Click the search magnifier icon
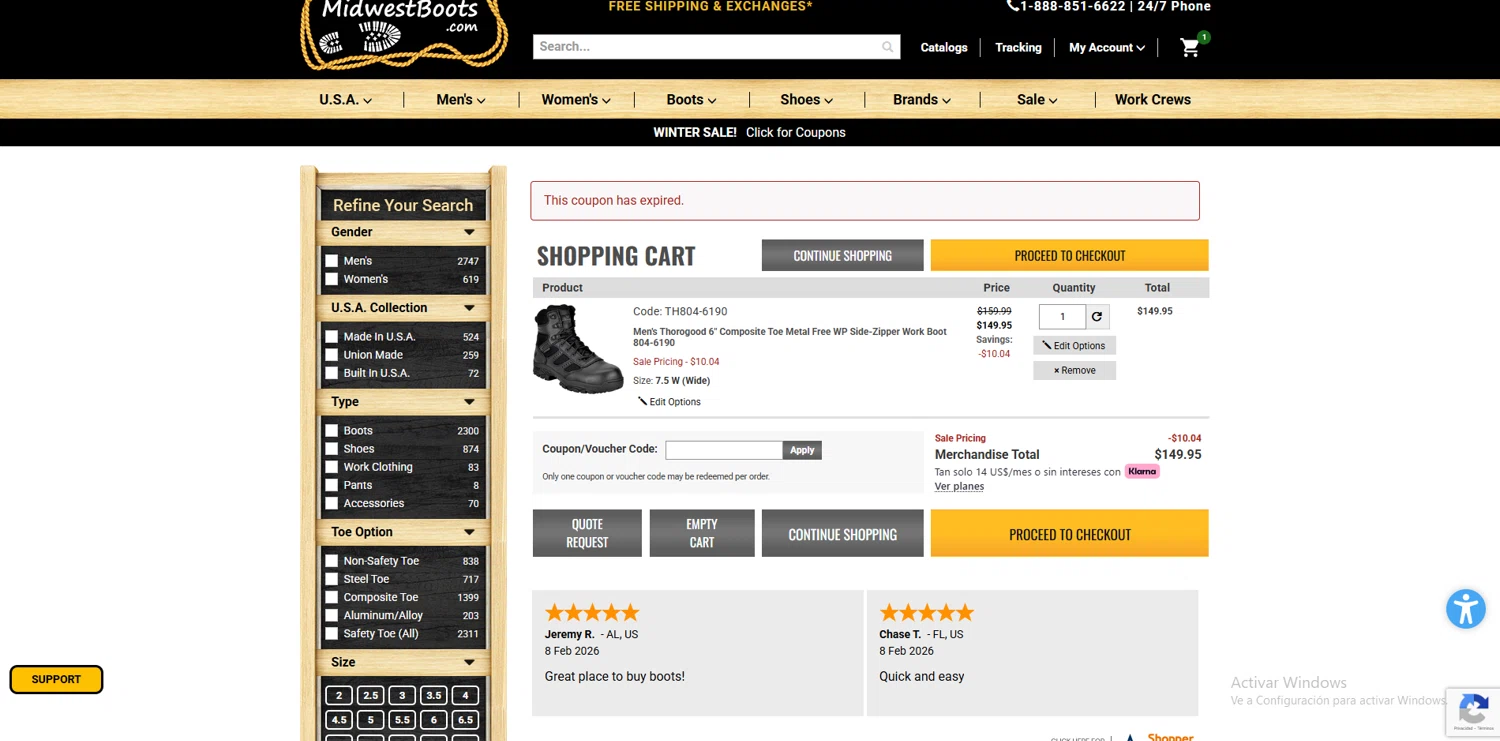 [887, 47]
